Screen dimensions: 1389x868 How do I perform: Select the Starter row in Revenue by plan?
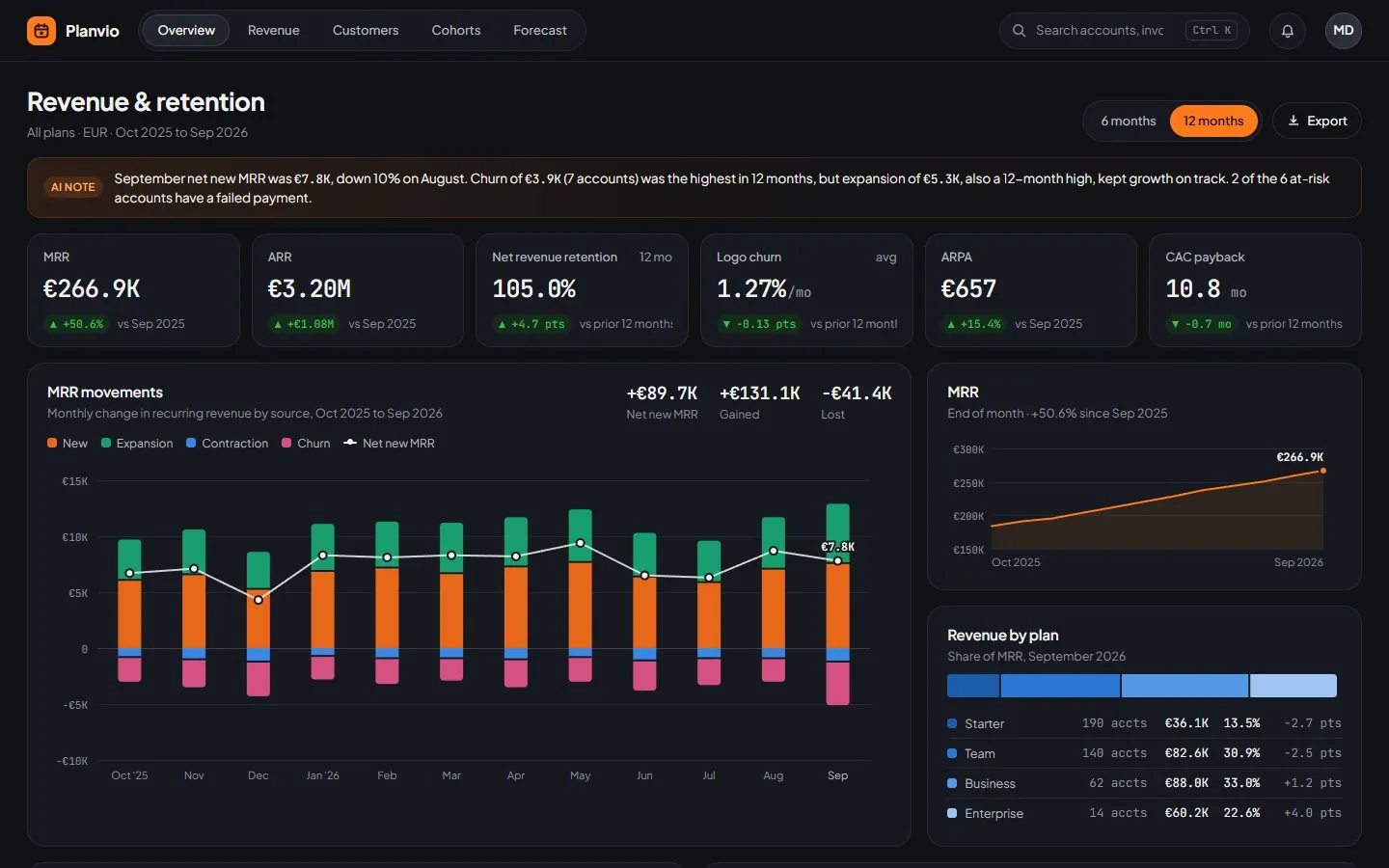point(1144,723)
